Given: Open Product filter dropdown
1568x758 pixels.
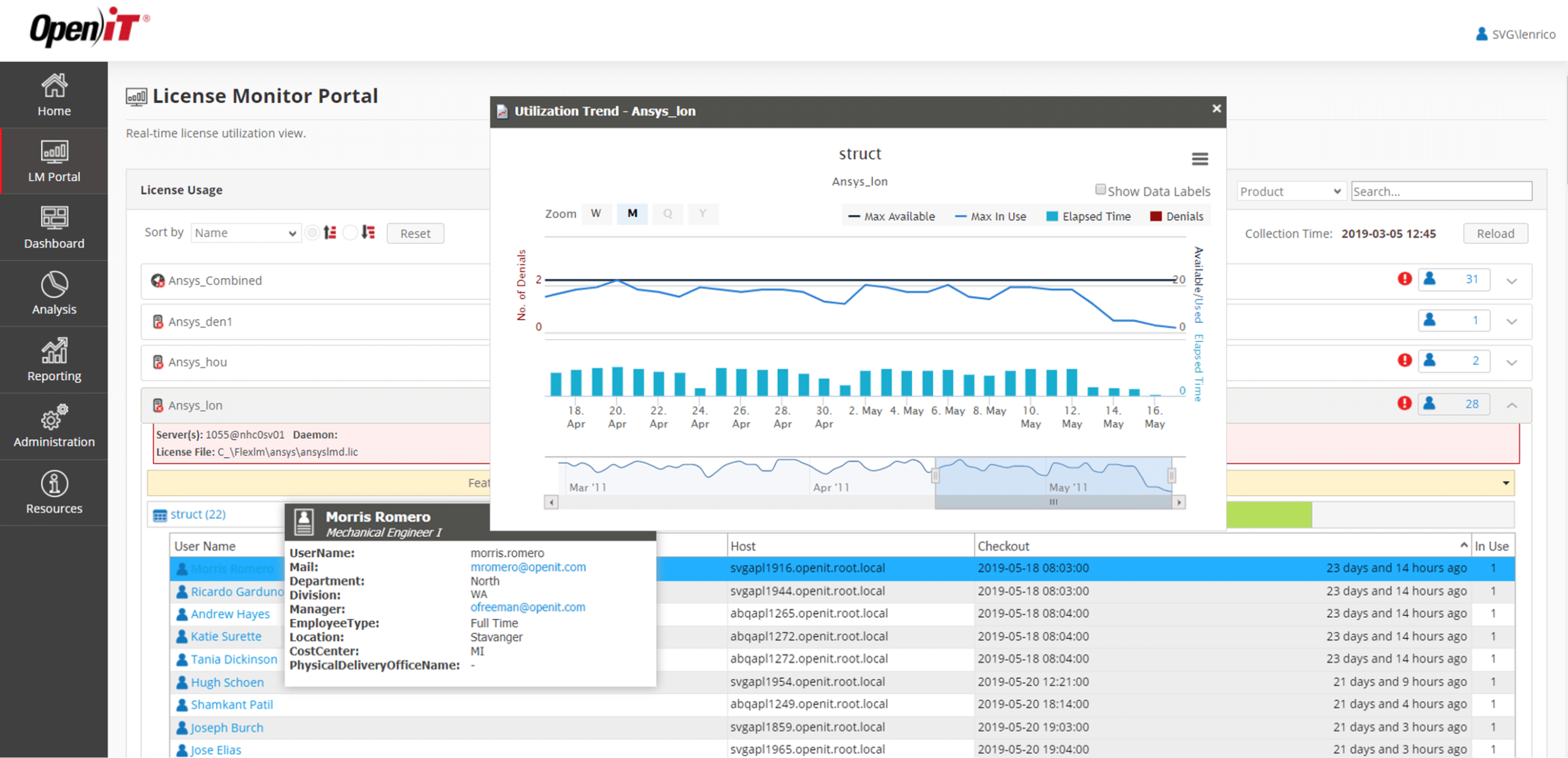Looking at the screenshot, I should point(1291,191).
